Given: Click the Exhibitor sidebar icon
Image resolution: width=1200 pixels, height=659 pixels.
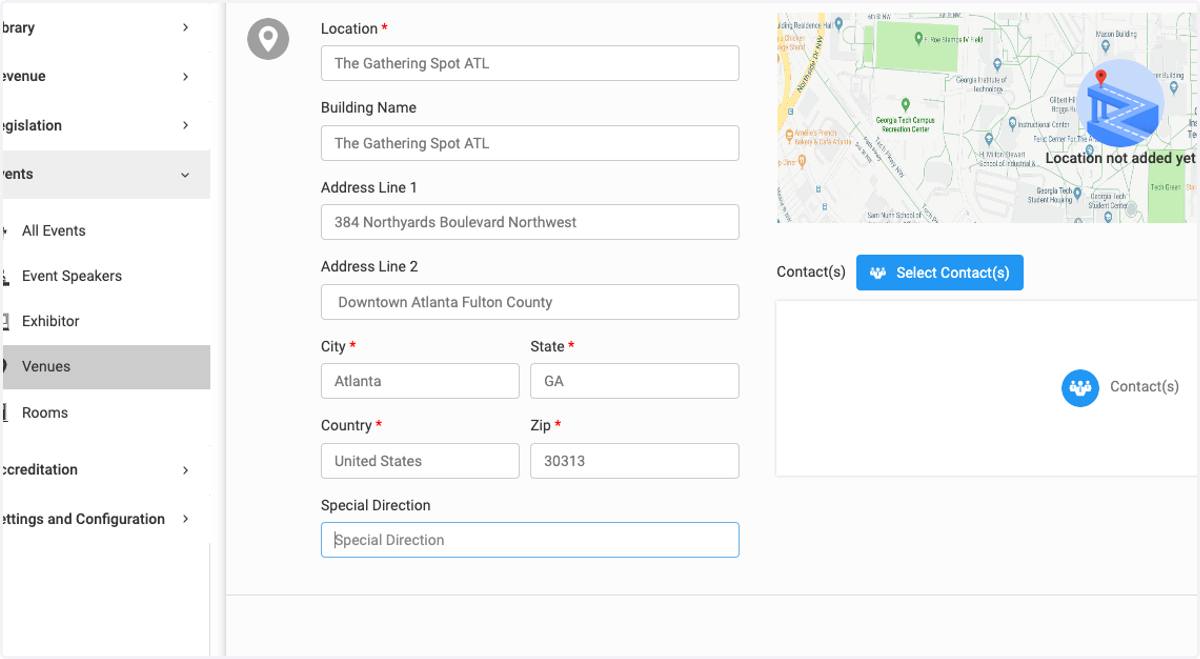Looking at the screenshot, I should tap(5, 321).
